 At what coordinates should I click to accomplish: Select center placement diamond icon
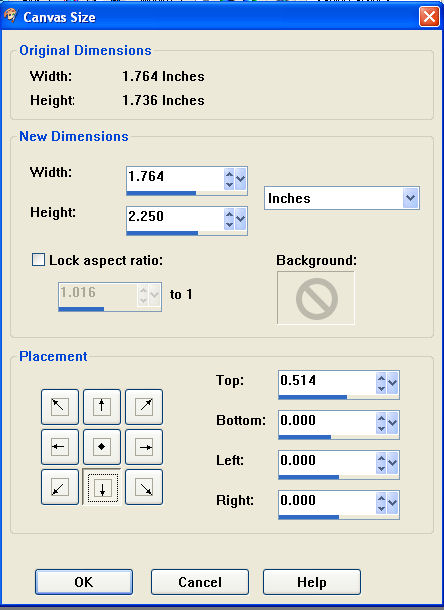(102, 447)
